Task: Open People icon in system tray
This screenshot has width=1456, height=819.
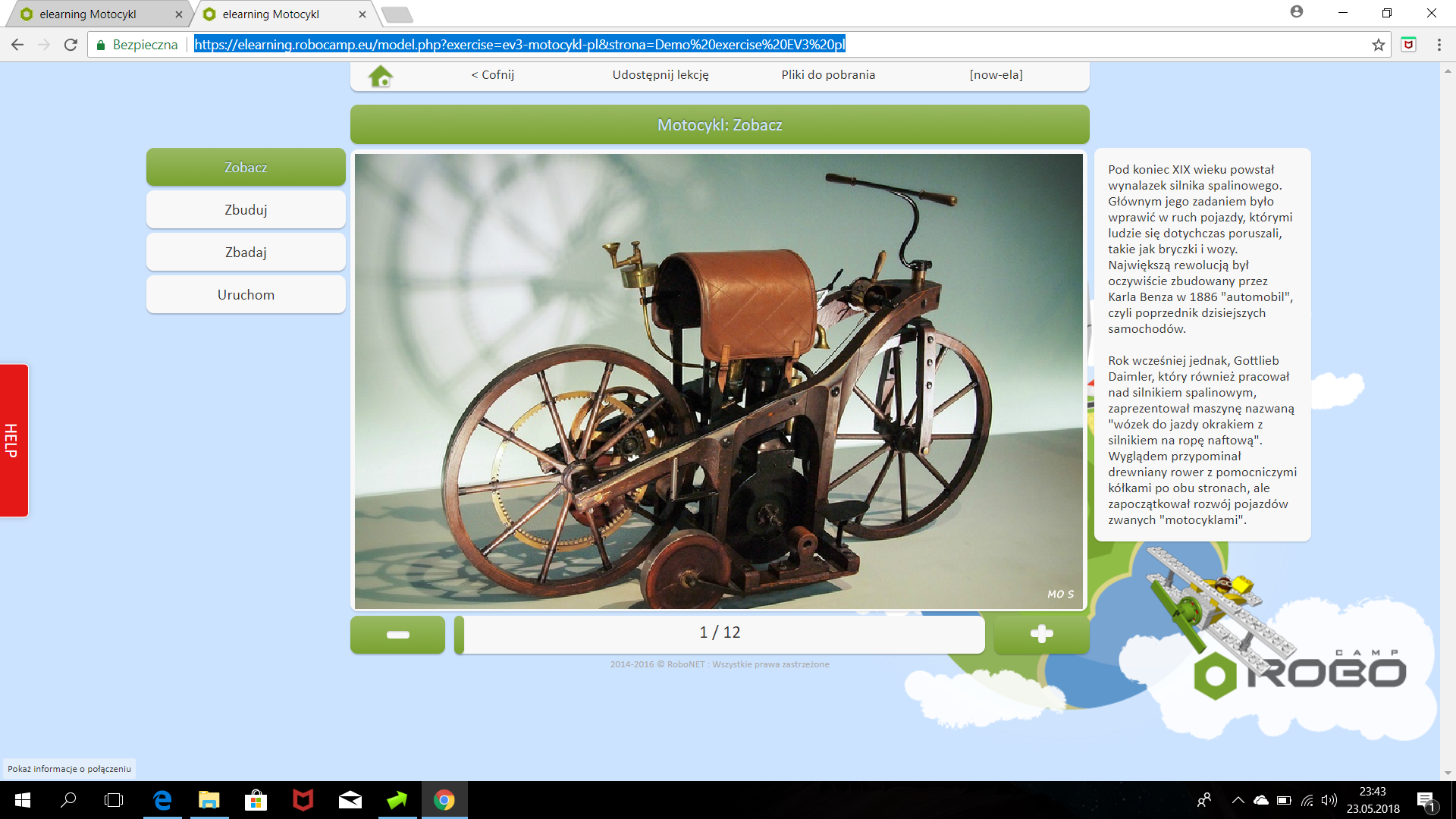Action: (x=1204, y=800)
